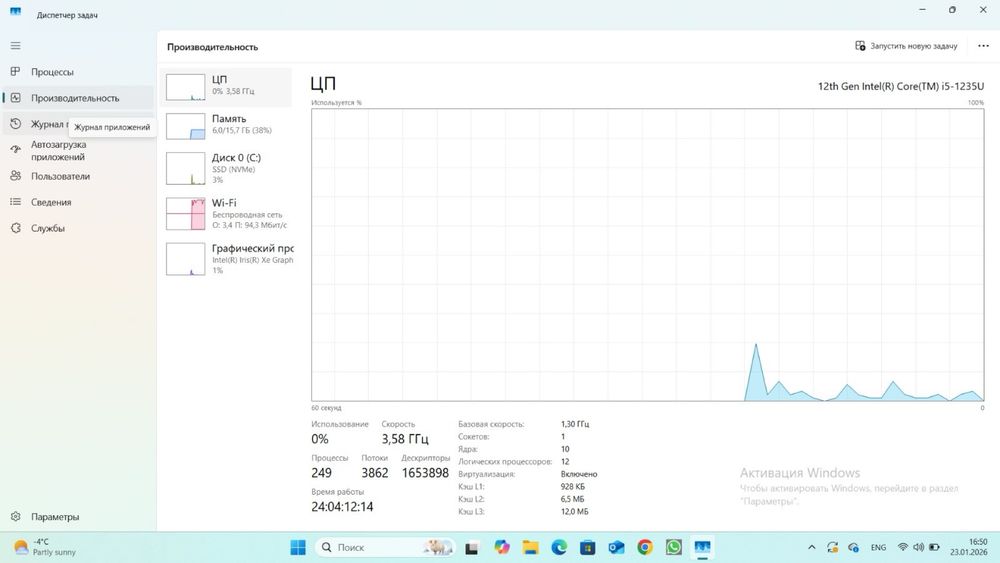Image resolution: width=1000 pixels, height=563 pixels.
Task: Select Диск 0 (C:) performance item
Action: [226, 168]
